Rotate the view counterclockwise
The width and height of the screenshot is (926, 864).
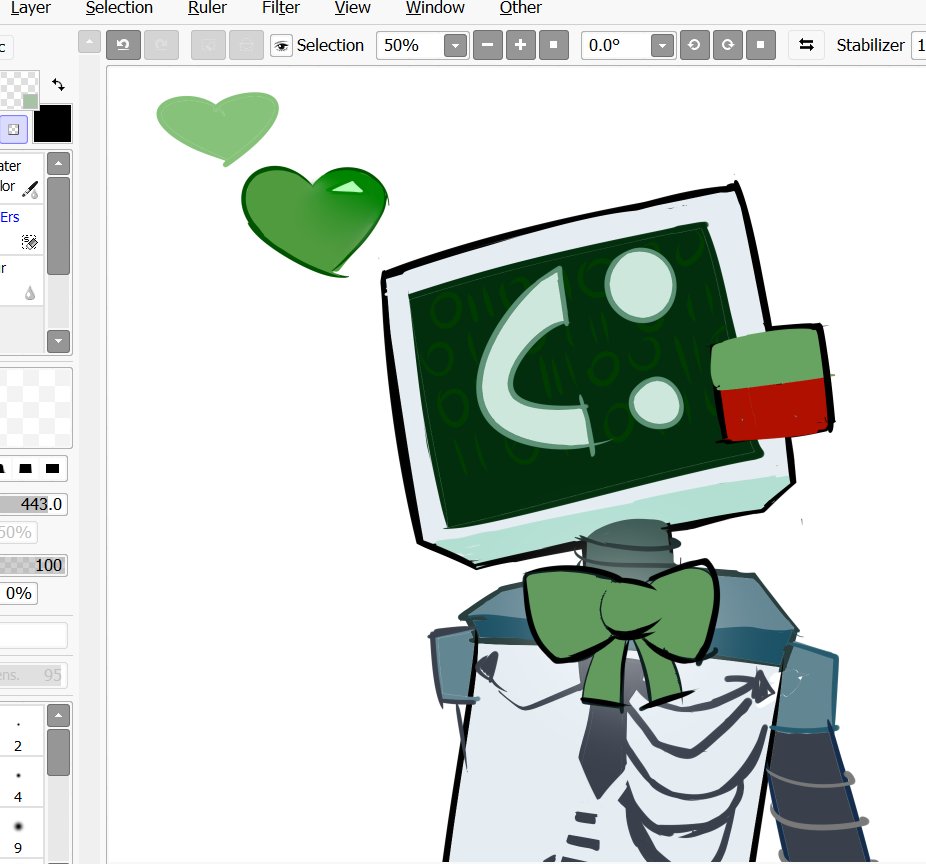tap(694, 45)
